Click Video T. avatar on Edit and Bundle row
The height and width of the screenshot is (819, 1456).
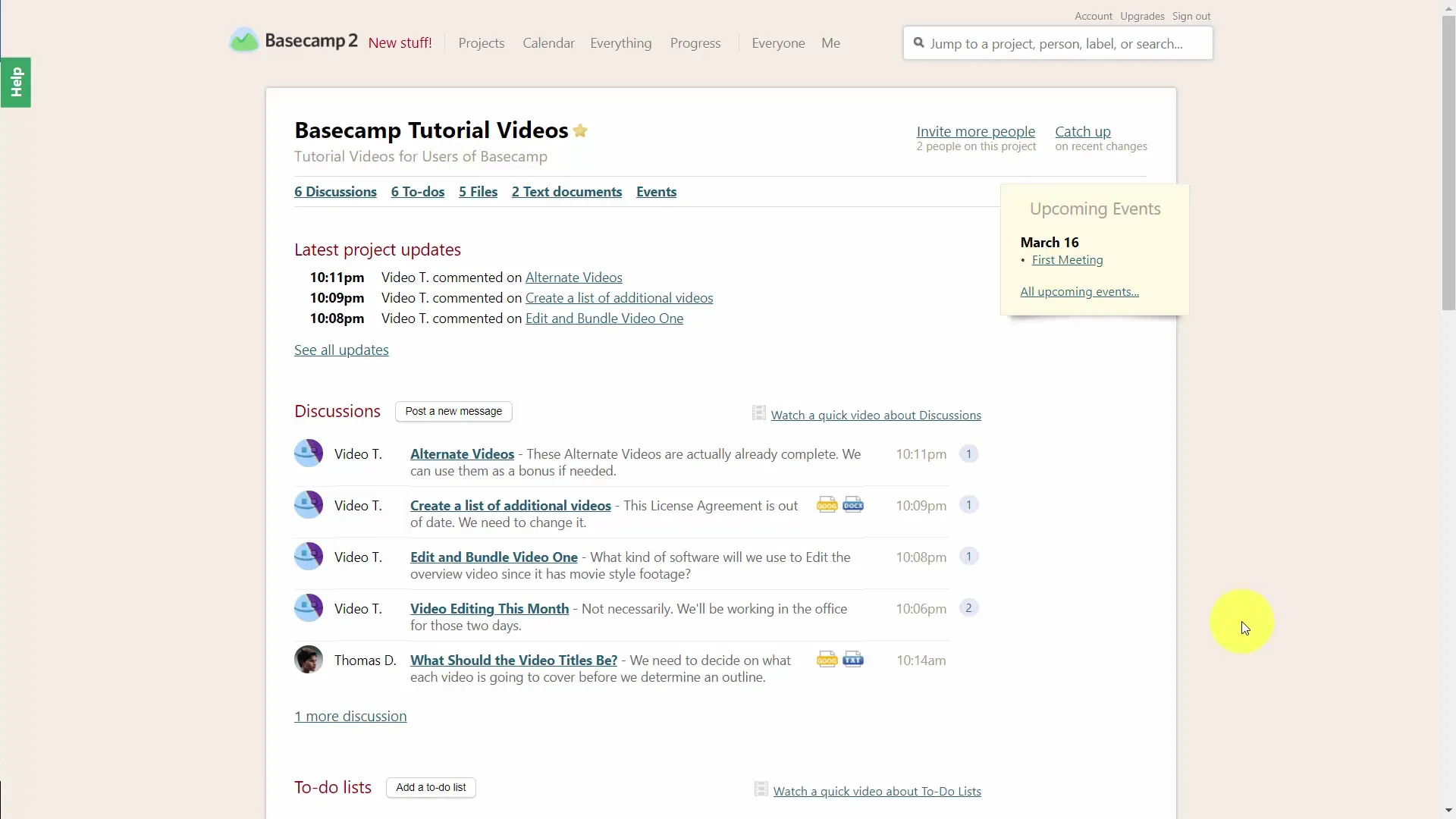309,557
